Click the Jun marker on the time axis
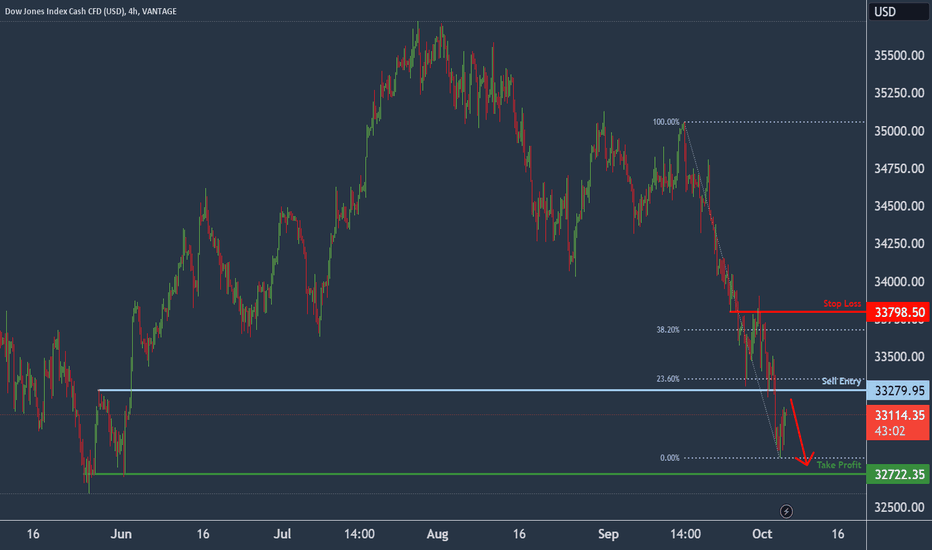The image size is (932, 550). coord(121,534)
